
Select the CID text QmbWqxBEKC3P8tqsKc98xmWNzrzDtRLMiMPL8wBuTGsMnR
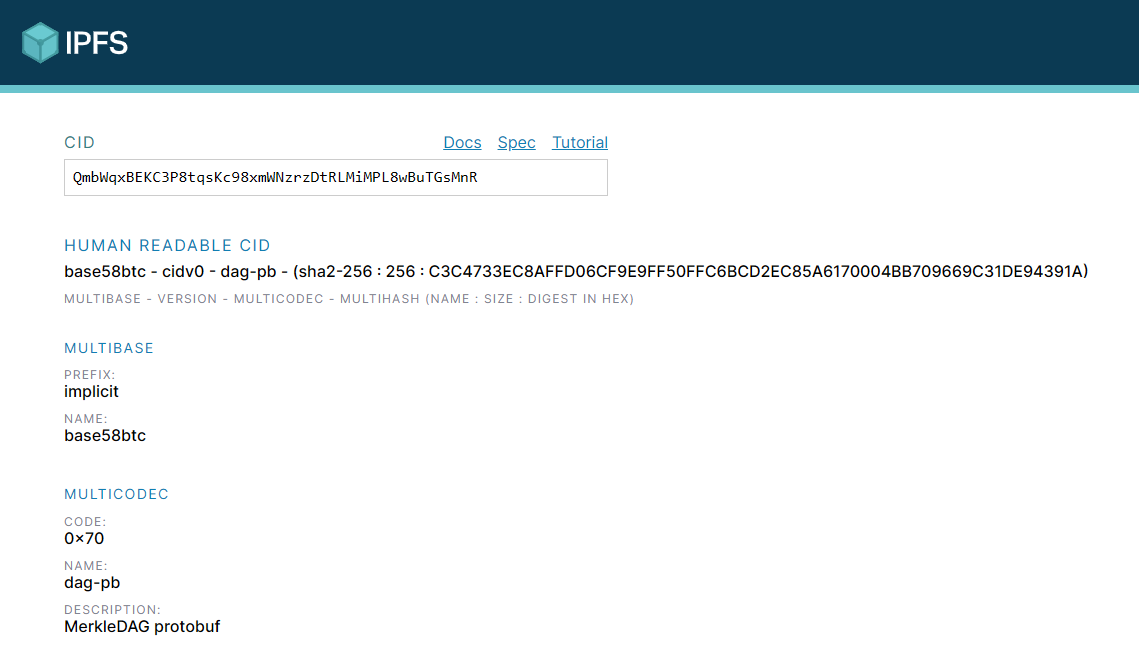click(274, 177)
